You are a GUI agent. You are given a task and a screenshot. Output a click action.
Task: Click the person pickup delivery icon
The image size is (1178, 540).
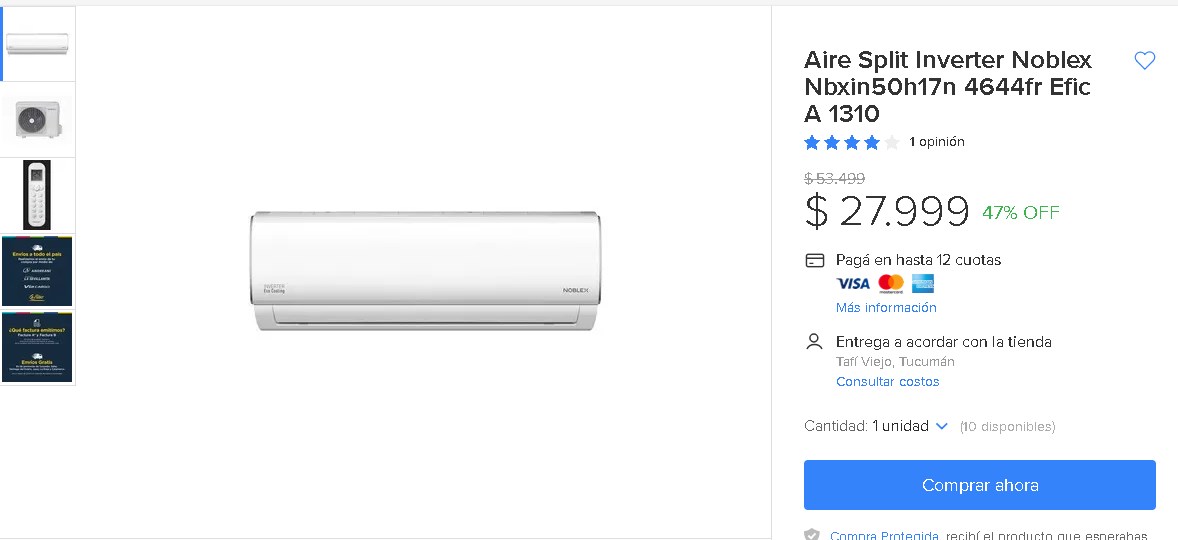pyautogui.click(x=815, y=342)
